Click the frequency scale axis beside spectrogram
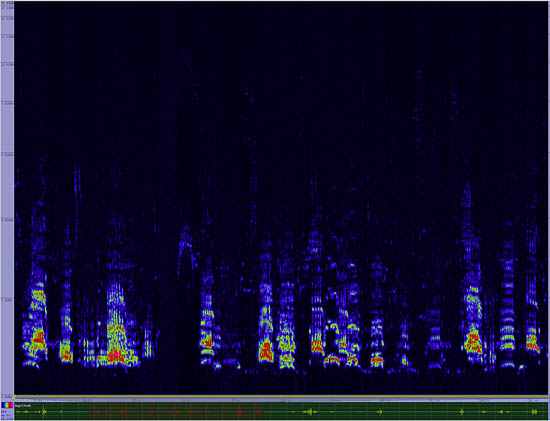 click(7, 199)
